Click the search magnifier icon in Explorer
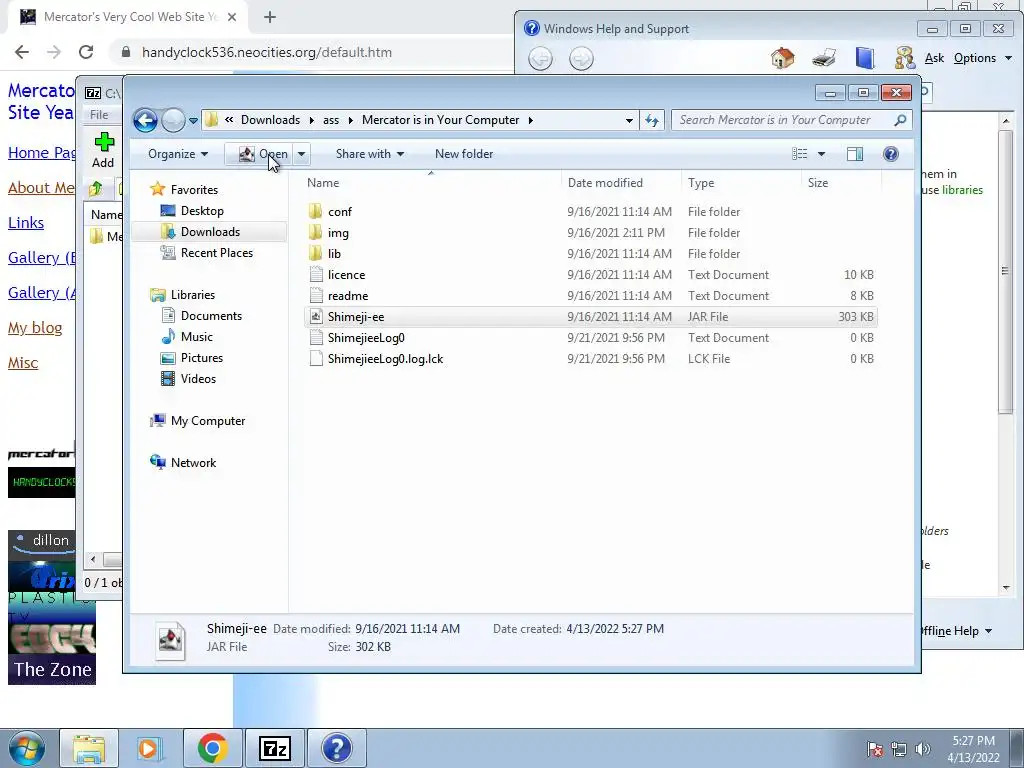 pos(900,120)
